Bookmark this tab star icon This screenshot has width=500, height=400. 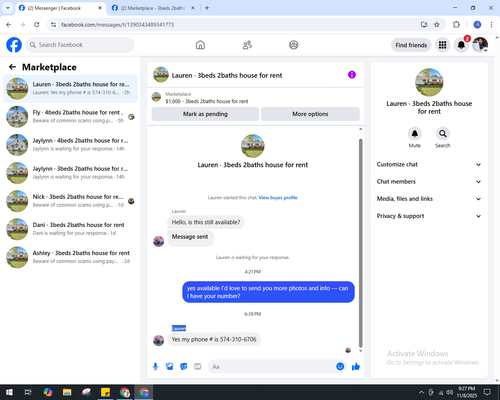[x=437, y=25]
